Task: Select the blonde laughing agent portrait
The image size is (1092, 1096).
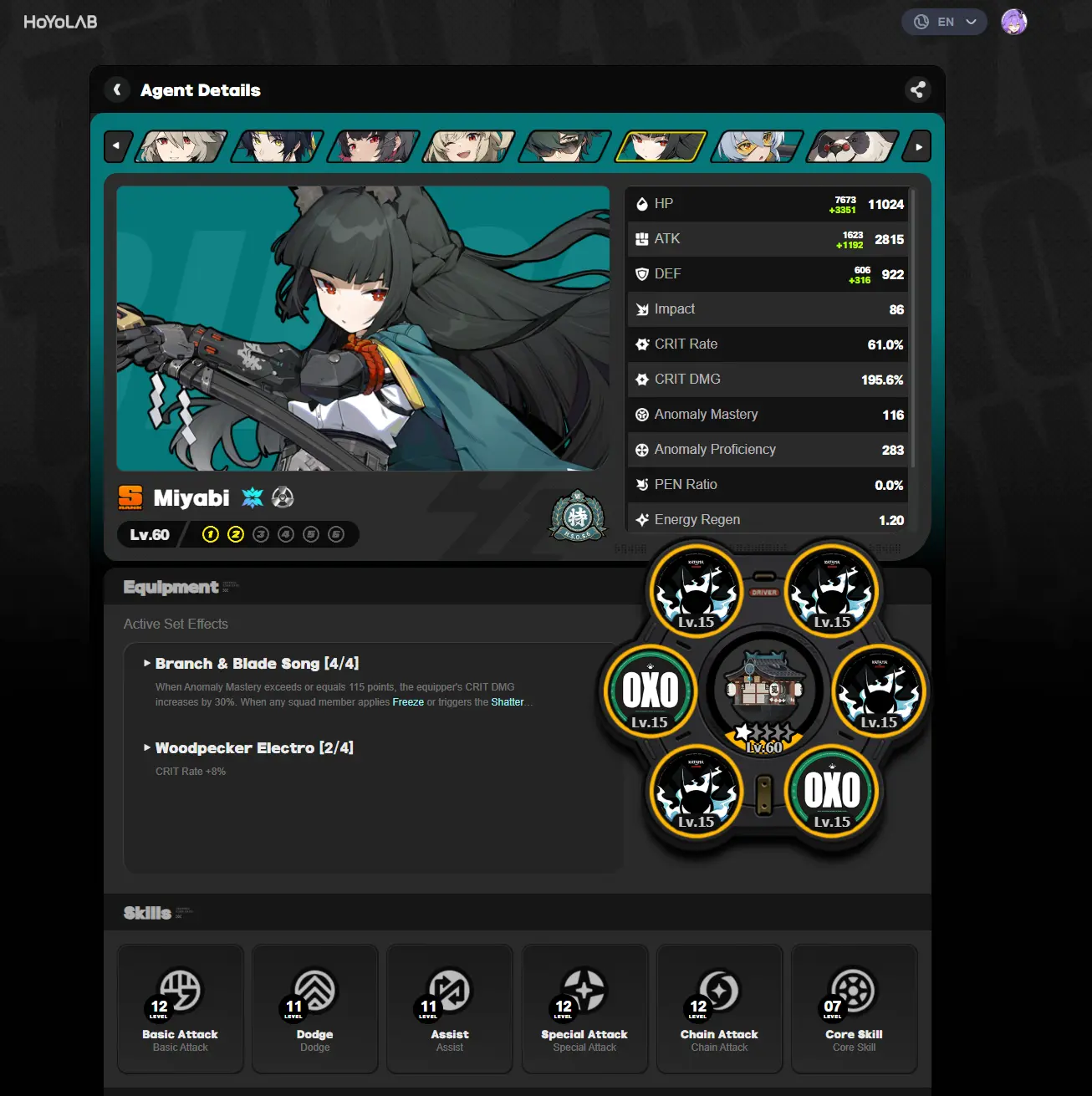Action: [469, 146]
